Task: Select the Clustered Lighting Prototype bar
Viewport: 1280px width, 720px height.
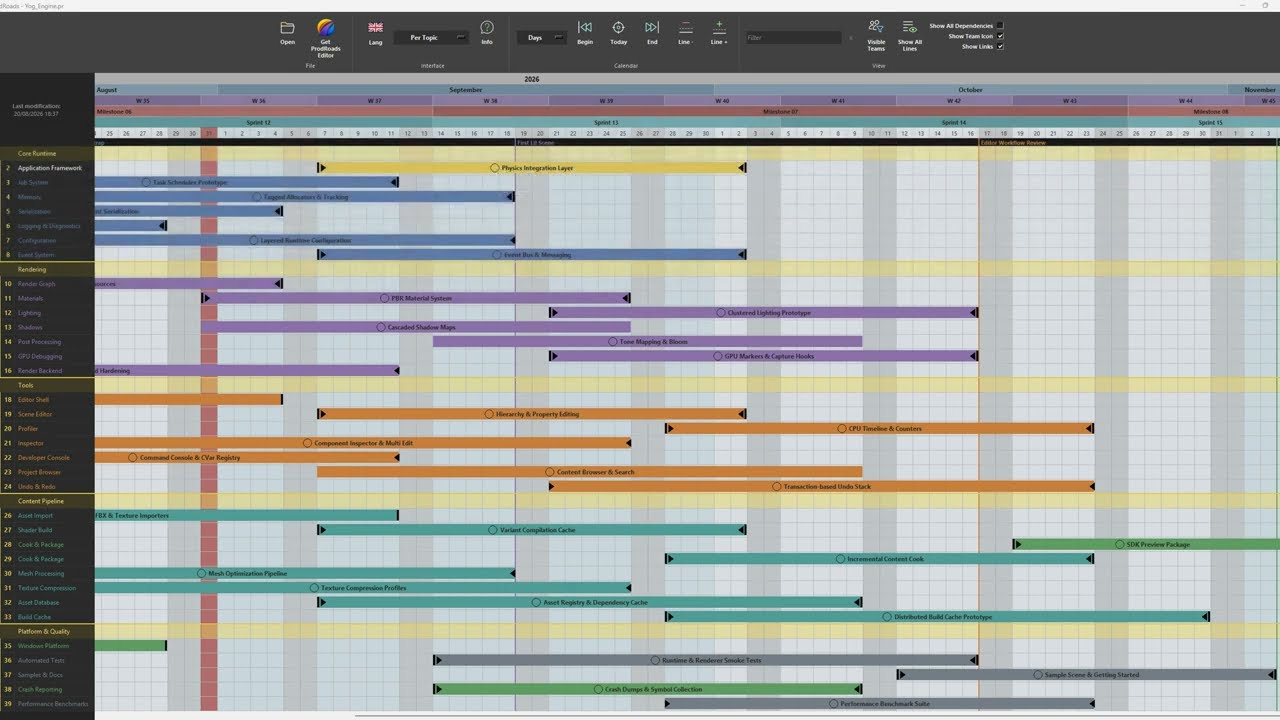Action: [763, 313]
